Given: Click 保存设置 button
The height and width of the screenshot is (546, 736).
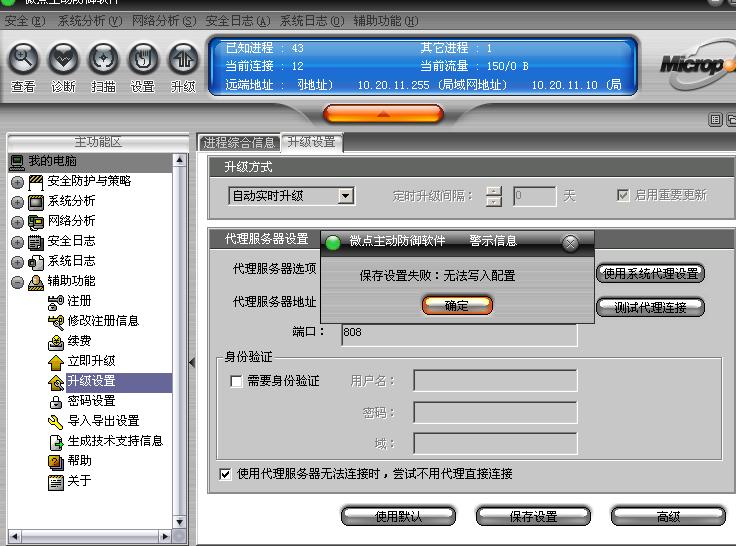Looking at the screenshot, I should [533, 517].
